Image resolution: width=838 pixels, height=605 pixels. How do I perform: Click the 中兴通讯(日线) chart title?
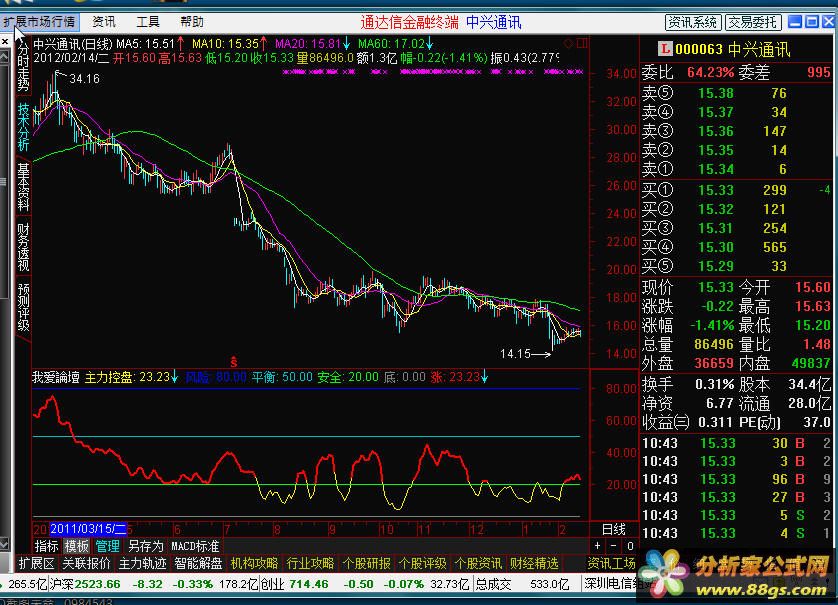click(73, 44)
